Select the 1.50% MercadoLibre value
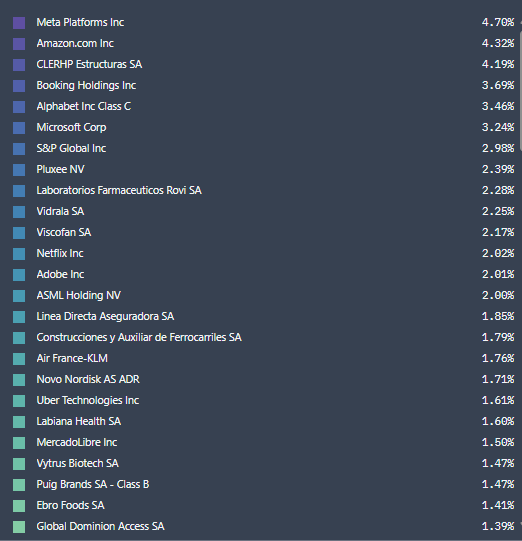The height and width of the screenshot is (541, 522). (498, 443)
